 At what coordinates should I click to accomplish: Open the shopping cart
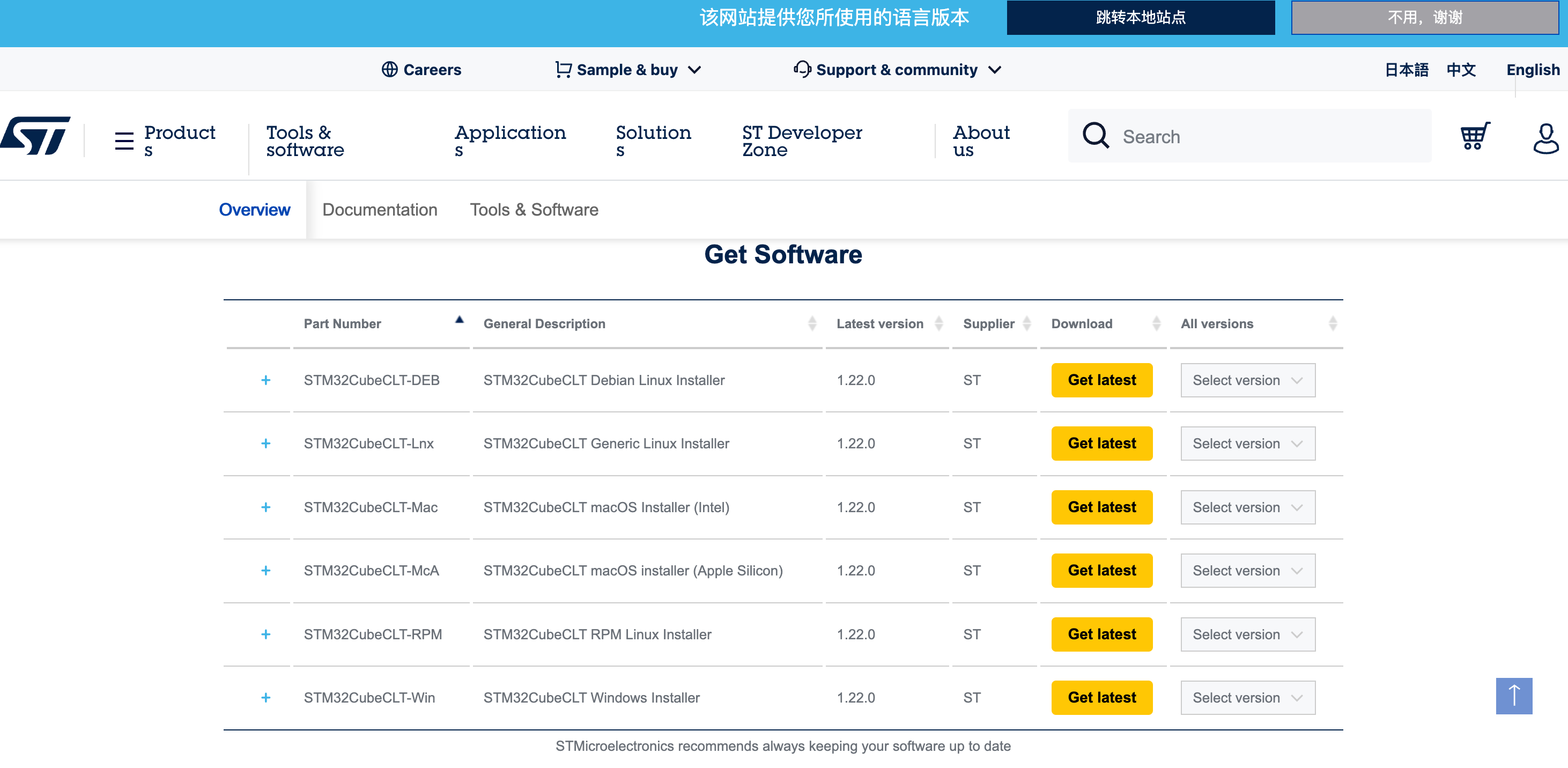point(1475,136)
